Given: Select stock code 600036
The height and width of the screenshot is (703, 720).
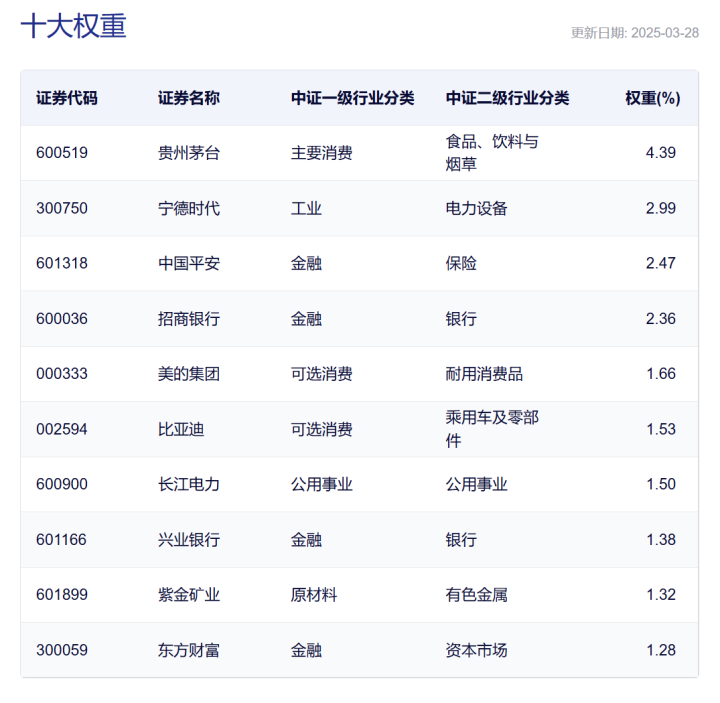Looking at the screenshot, I should [x=62, y=319].
